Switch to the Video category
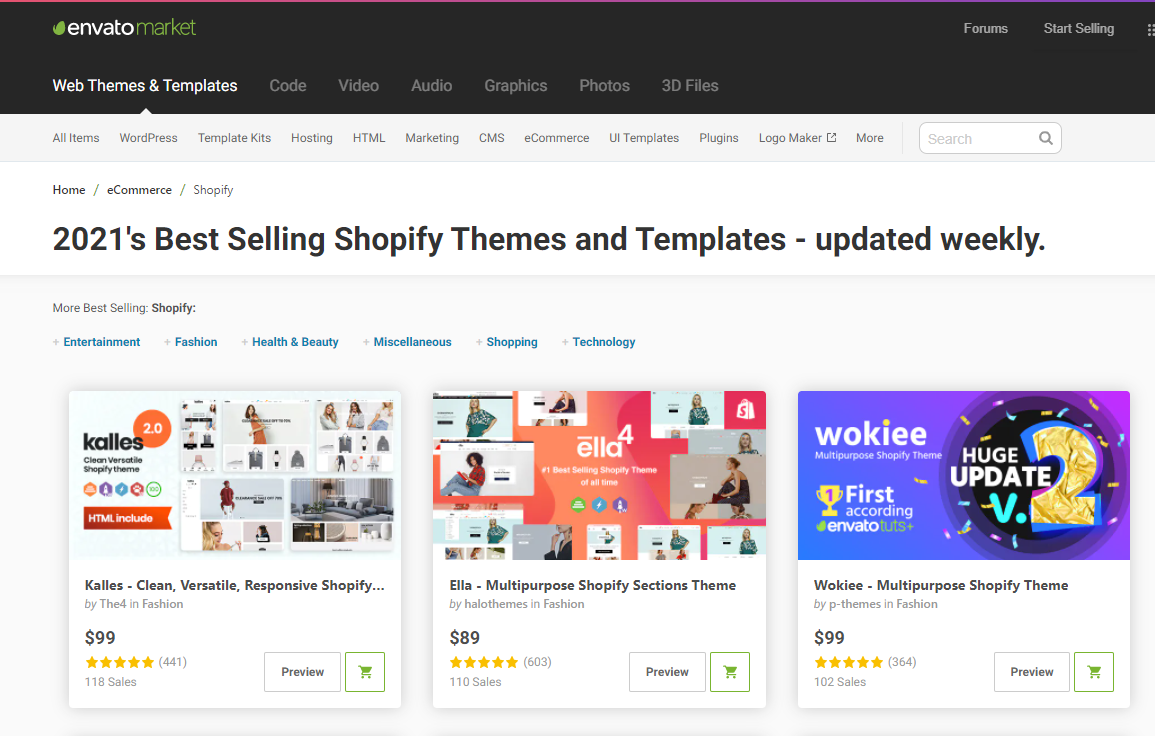1155x736 pixels. pyautogui.click(x=359, y=85)
